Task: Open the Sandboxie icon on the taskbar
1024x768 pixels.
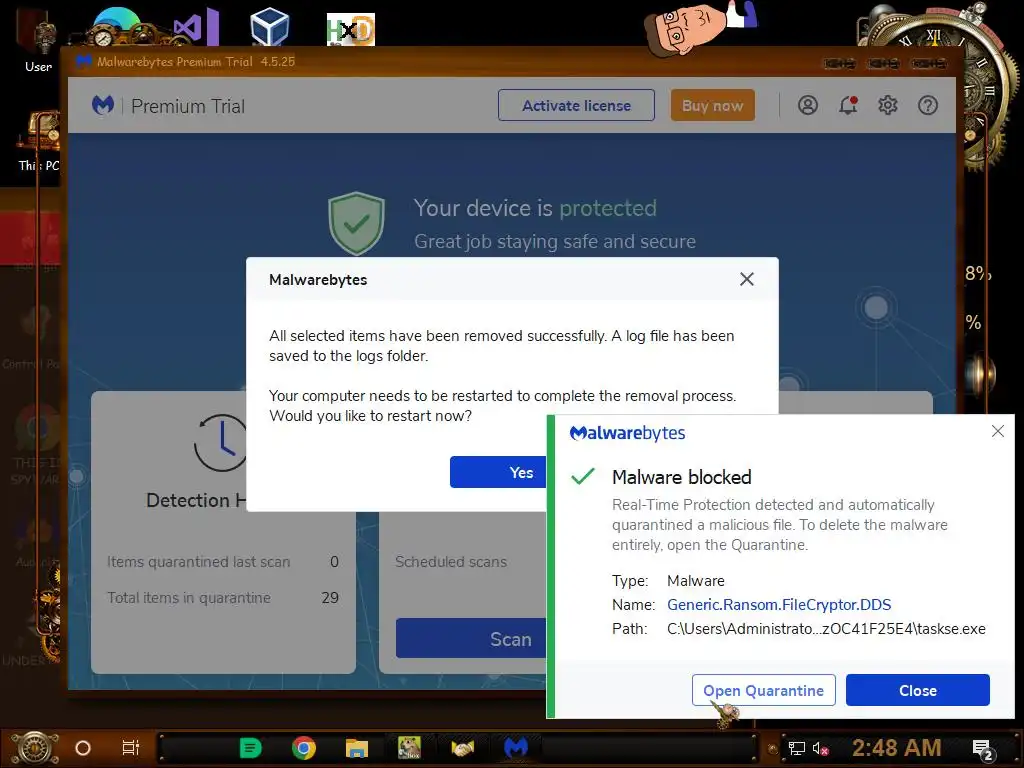Action: (x=409, y=748)
